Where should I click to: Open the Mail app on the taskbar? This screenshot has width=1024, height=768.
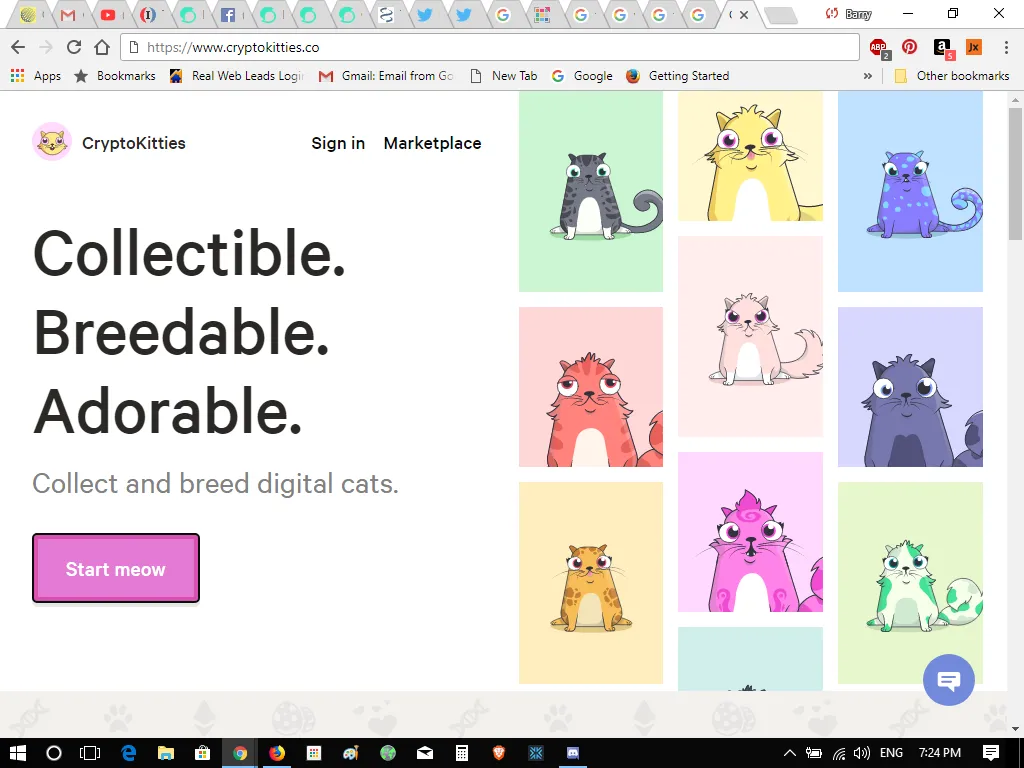[x=425, y=753]
